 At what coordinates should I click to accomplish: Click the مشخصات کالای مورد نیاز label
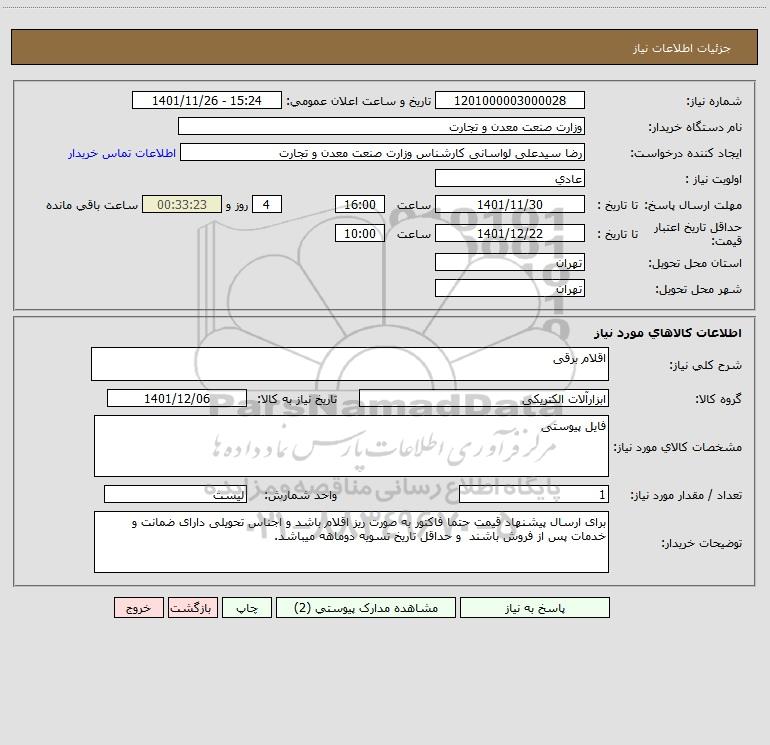click(x=678, y=447)
